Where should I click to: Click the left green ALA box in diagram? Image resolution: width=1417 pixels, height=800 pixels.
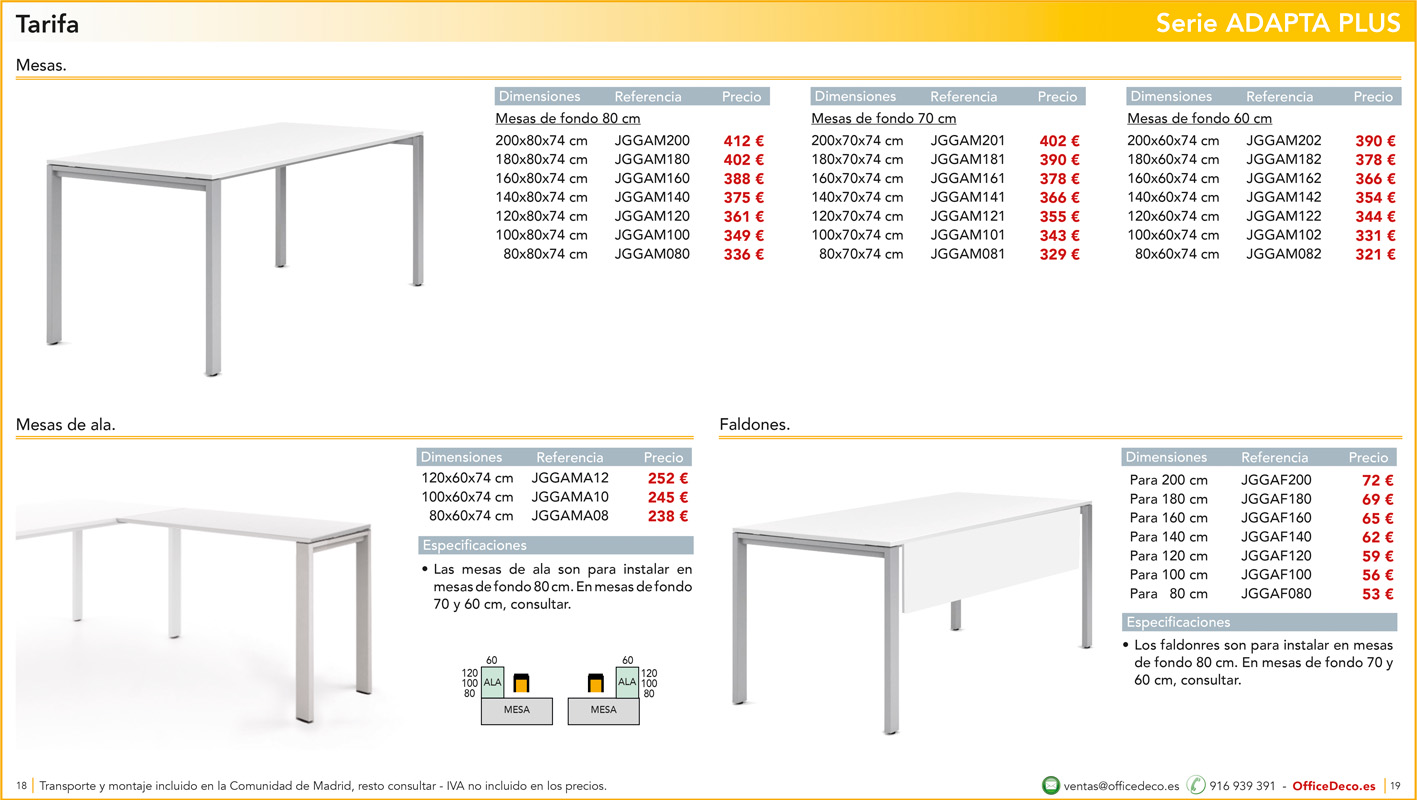(x=493, y=681)
